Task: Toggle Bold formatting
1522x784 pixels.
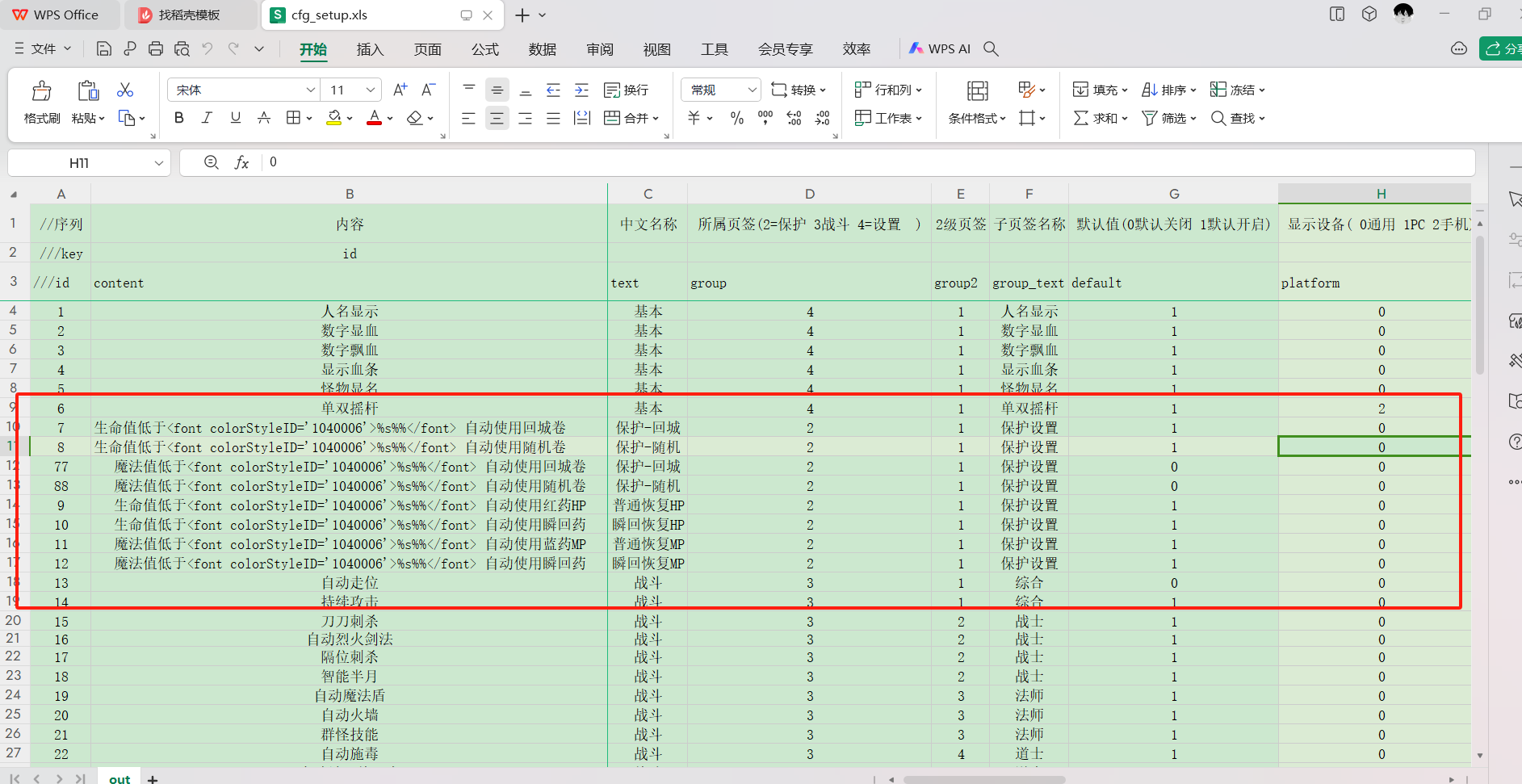Action: click(179, 118)
